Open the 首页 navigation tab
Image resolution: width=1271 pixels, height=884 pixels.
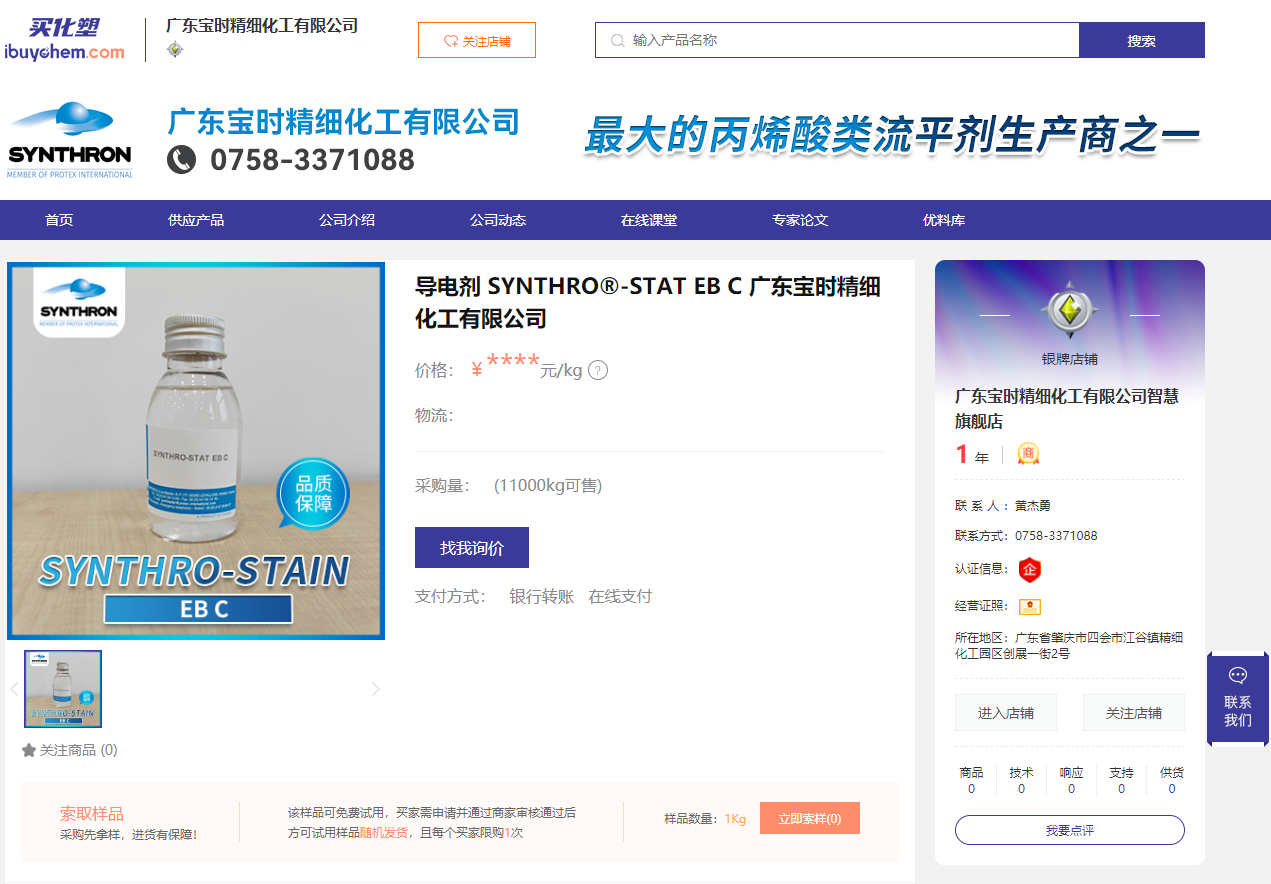click(59, 220)
